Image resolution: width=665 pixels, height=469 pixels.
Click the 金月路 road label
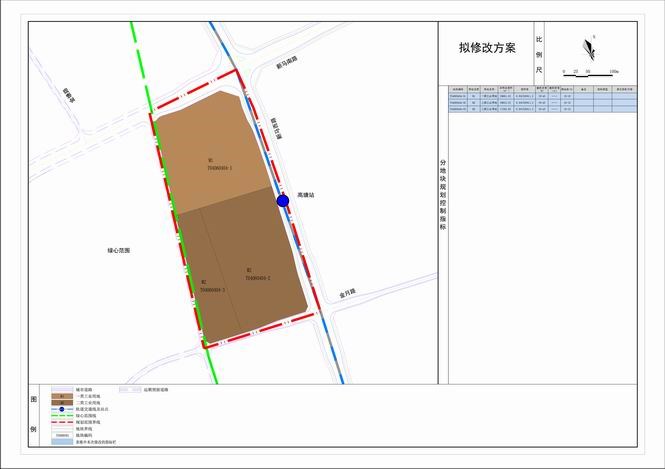click(349, 294)
